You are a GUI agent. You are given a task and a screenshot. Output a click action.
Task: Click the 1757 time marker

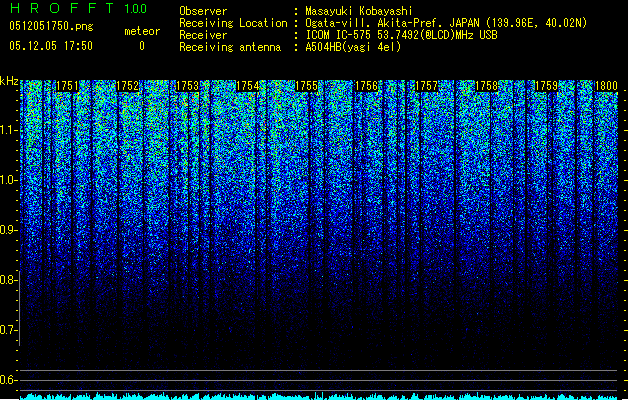coord(426,86)
